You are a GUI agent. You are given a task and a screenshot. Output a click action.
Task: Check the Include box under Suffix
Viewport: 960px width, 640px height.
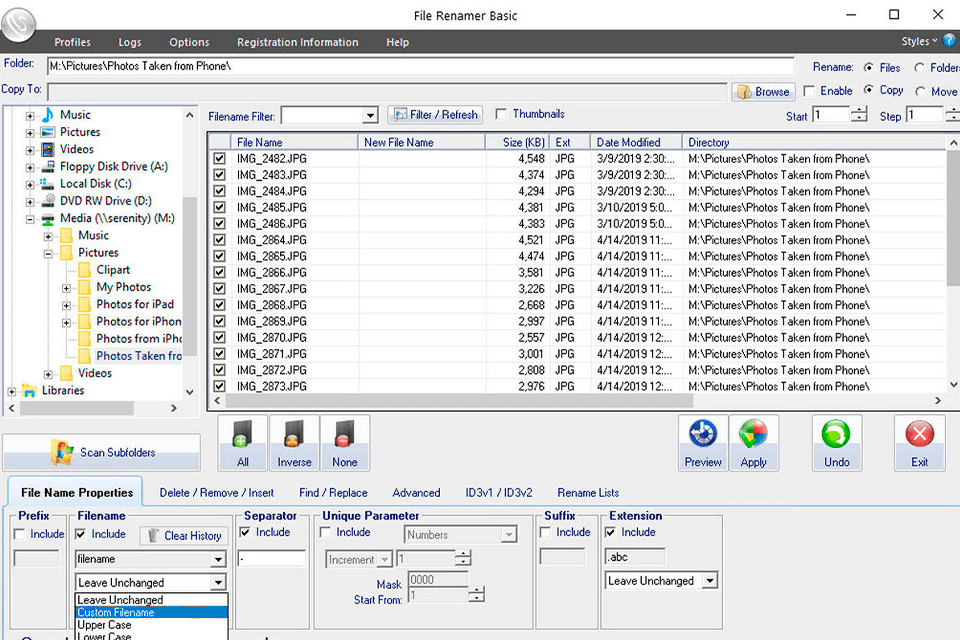coord(546,532)
